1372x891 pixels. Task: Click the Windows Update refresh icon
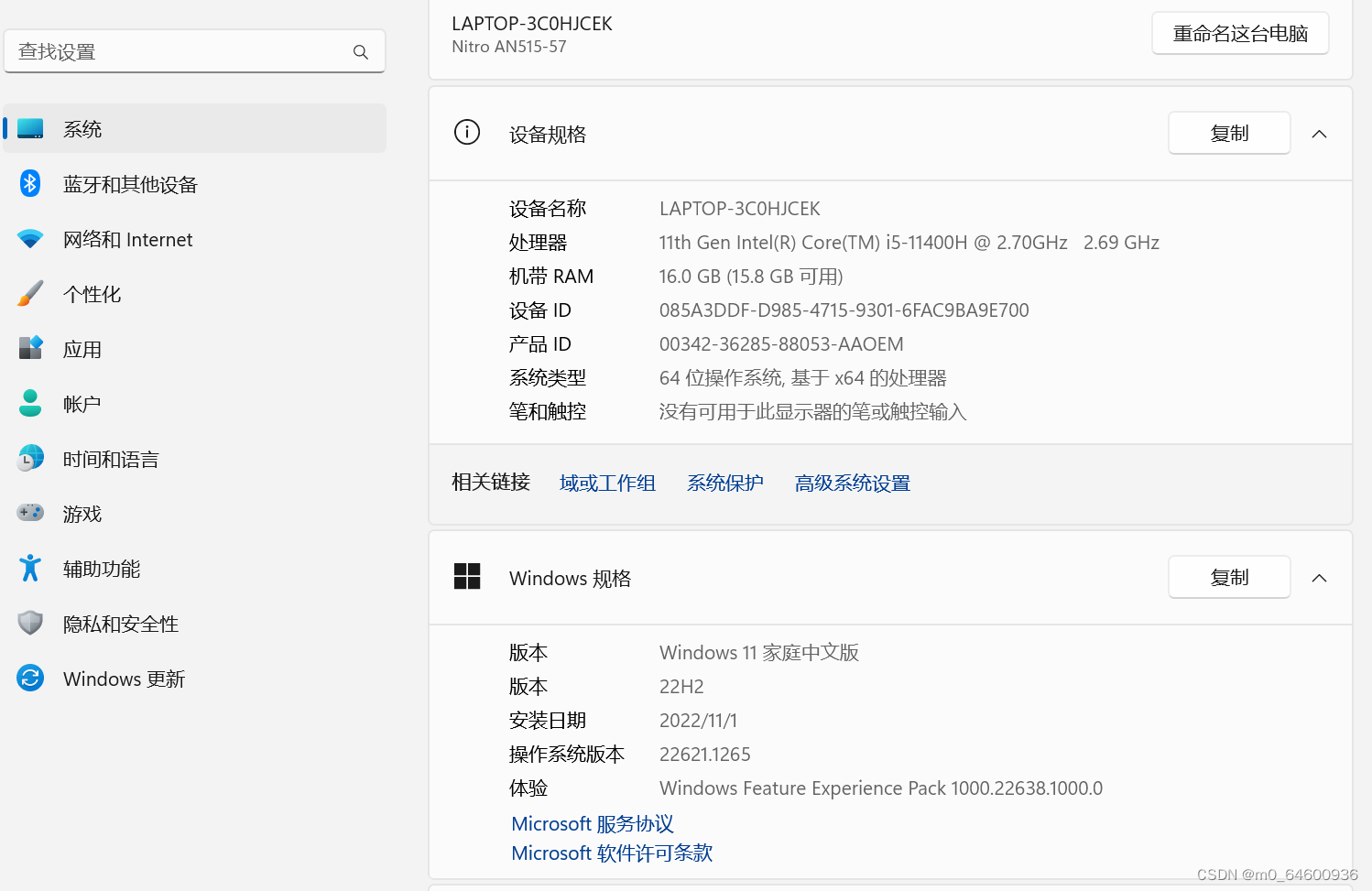pyautogui.click(x=30, y=678)
